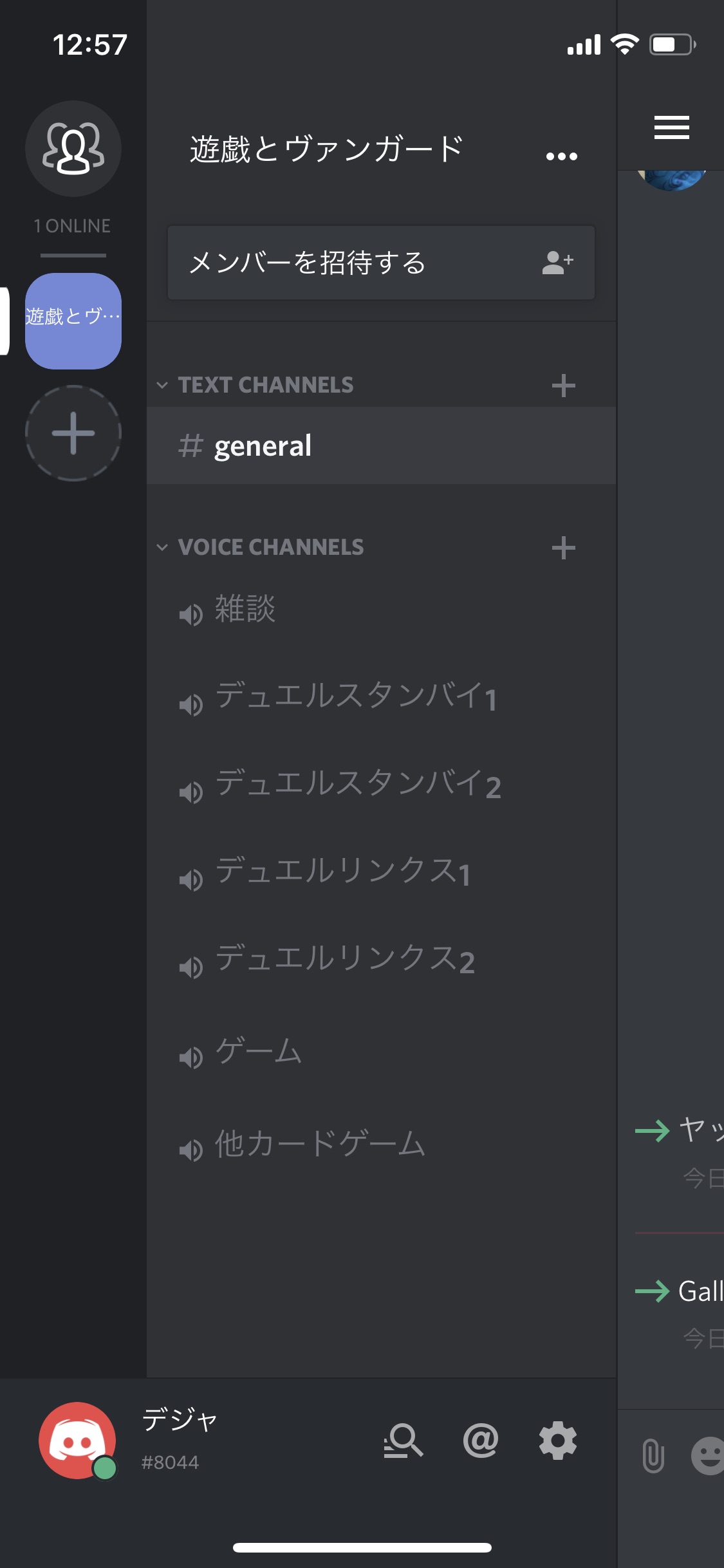The image size is (724, 1568).
Task: Join the 雑談 voice channel
Action: click(x=381, y=609)
